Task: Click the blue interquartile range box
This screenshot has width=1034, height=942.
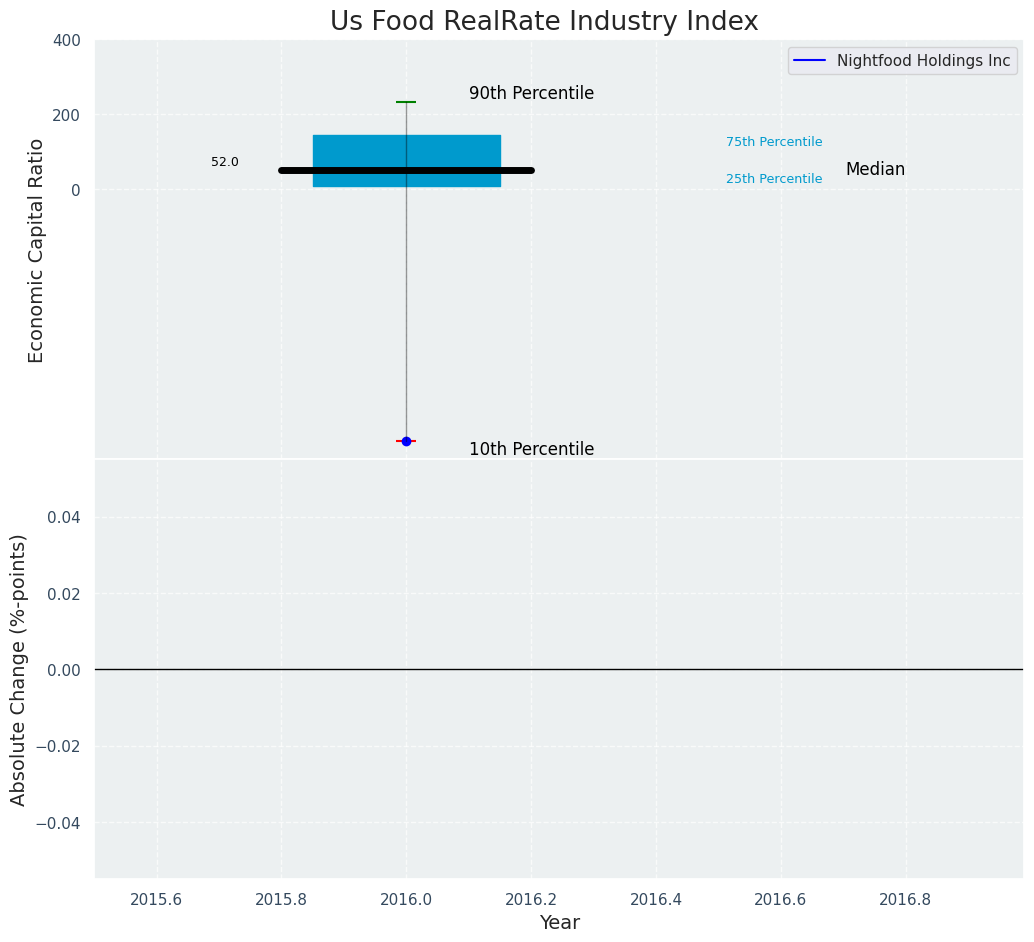Action: click(x=406, y=150)
